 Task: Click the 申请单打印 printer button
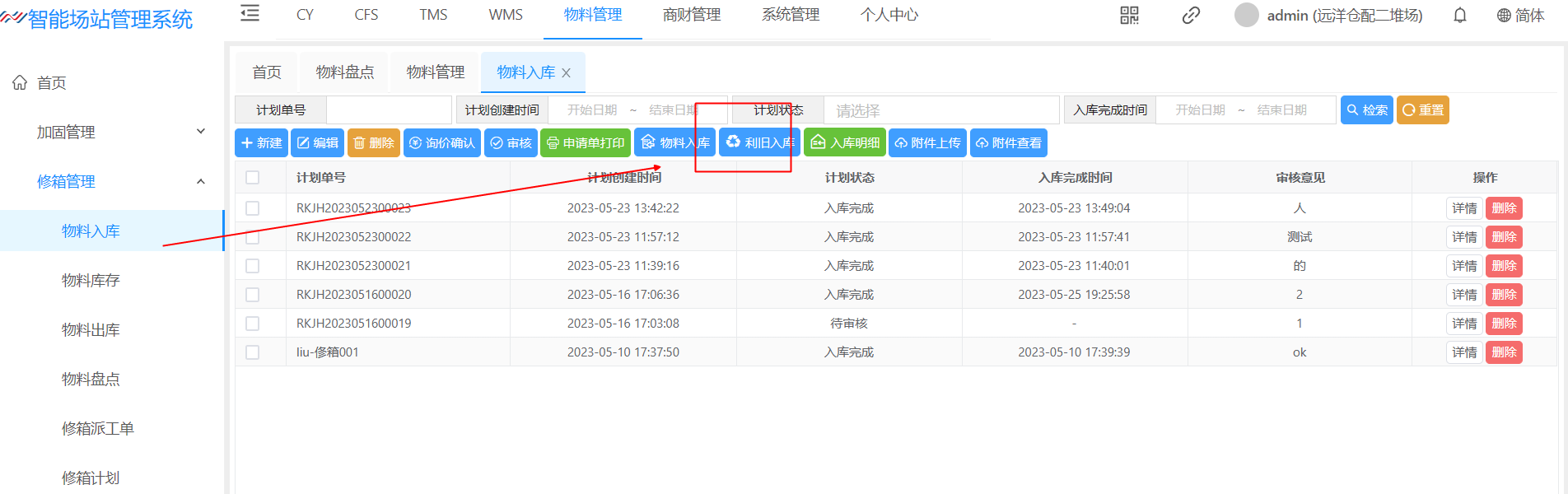point(586,143)
